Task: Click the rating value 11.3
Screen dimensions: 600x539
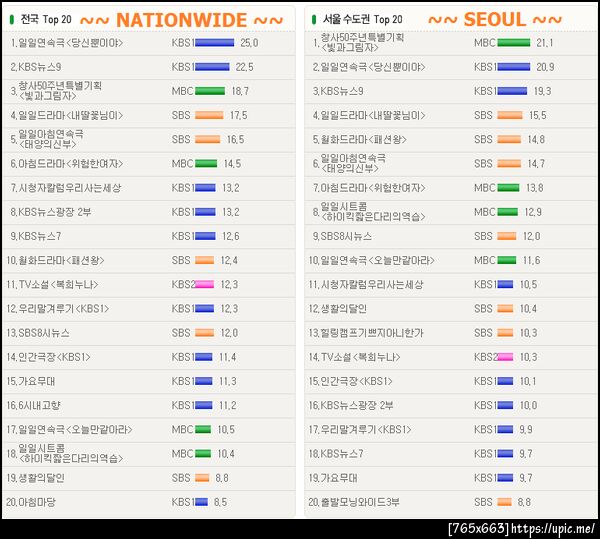Action: (x=228, y=381)
